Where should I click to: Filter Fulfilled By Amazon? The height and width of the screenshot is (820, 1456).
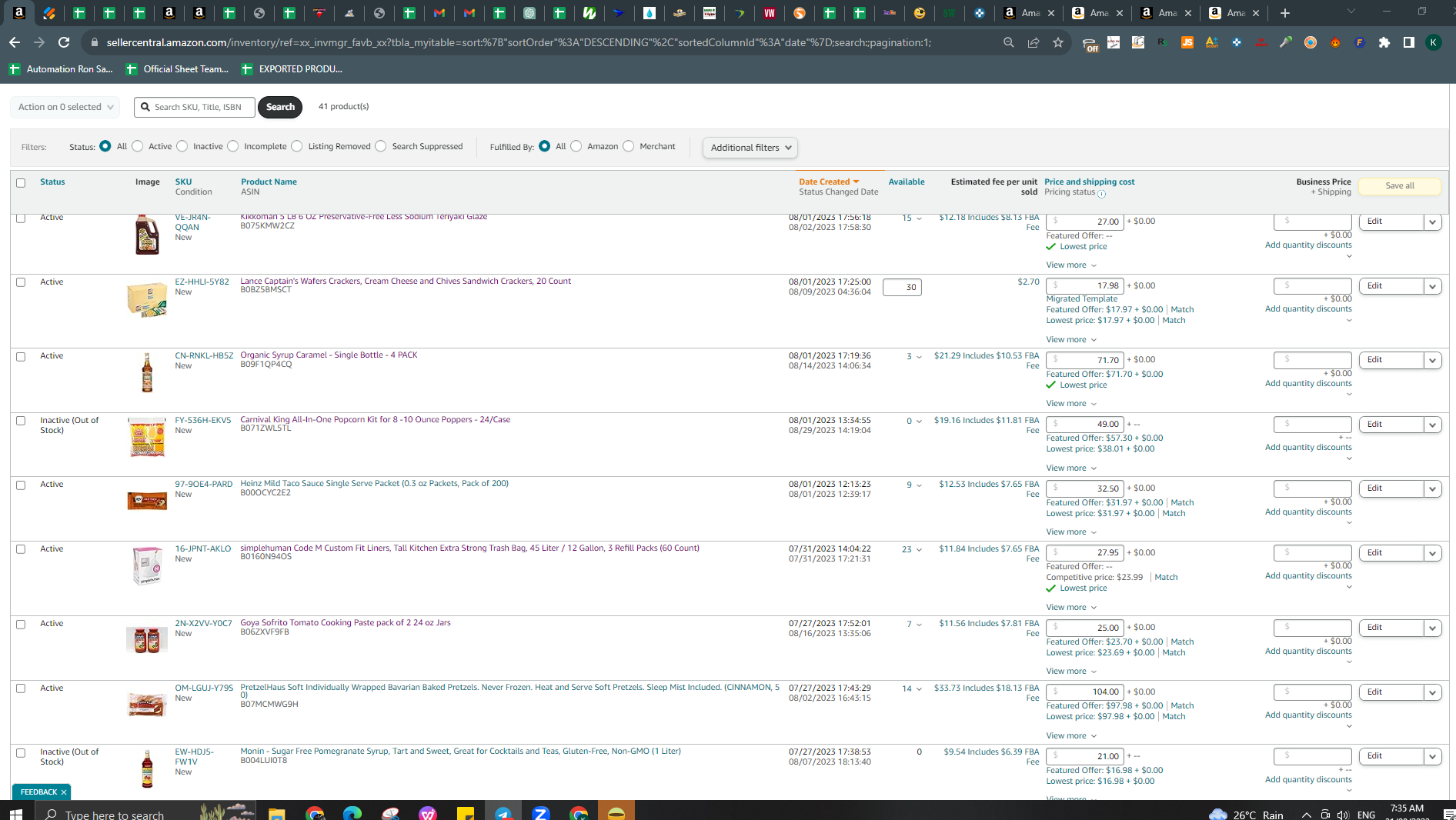(576, 146)
